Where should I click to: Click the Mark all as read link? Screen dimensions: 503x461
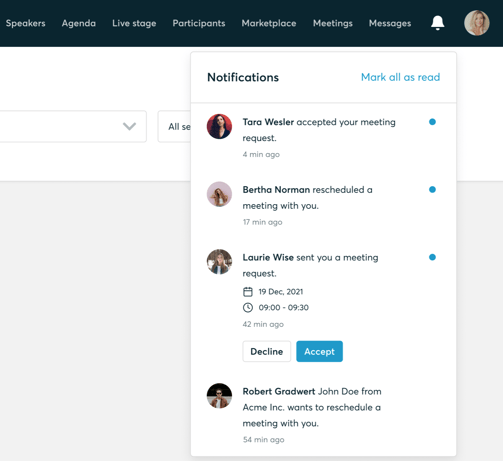(x=400, y=77)
